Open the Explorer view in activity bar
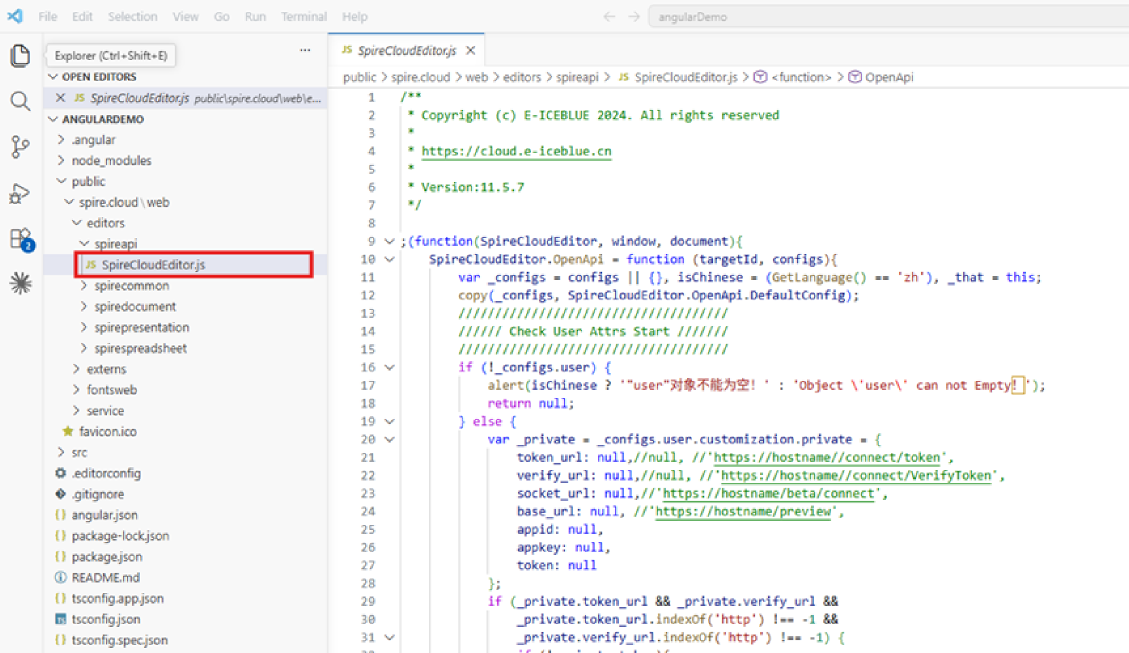Viewport: 1129px width, 653px height. tap(20, 55)
